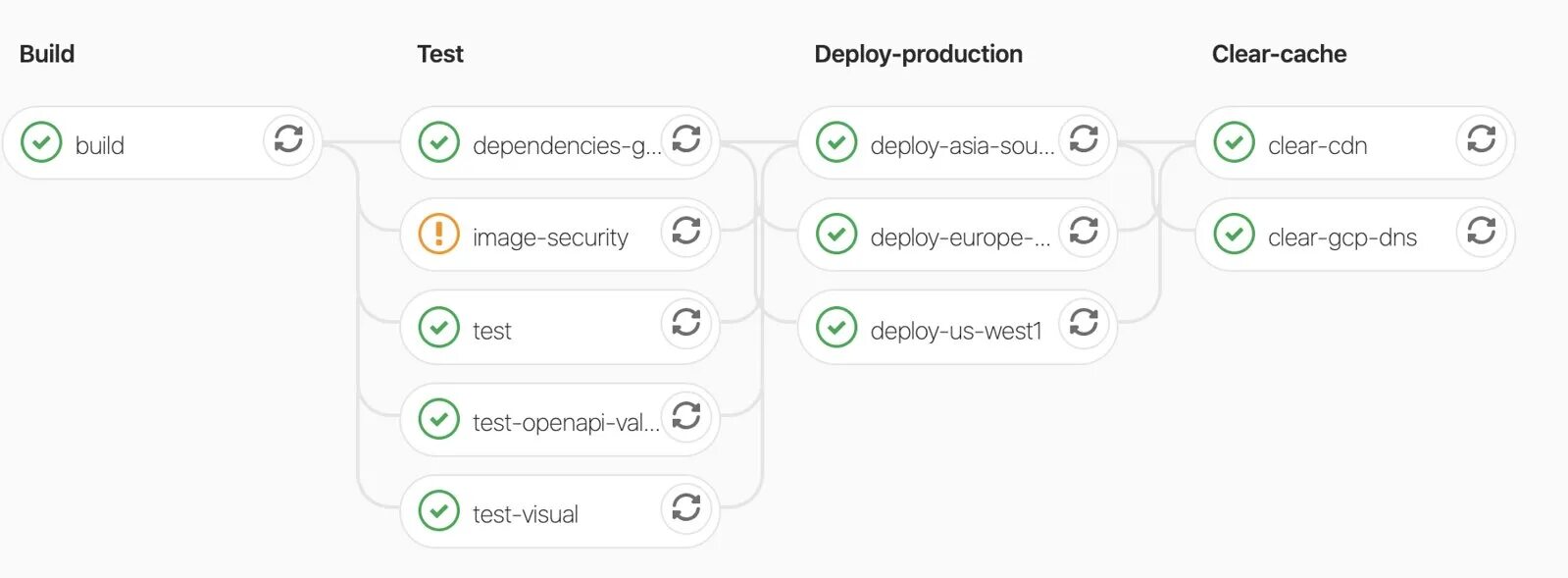
Task: Open the test-openapi-val... job link
Action: click(565, 422)
